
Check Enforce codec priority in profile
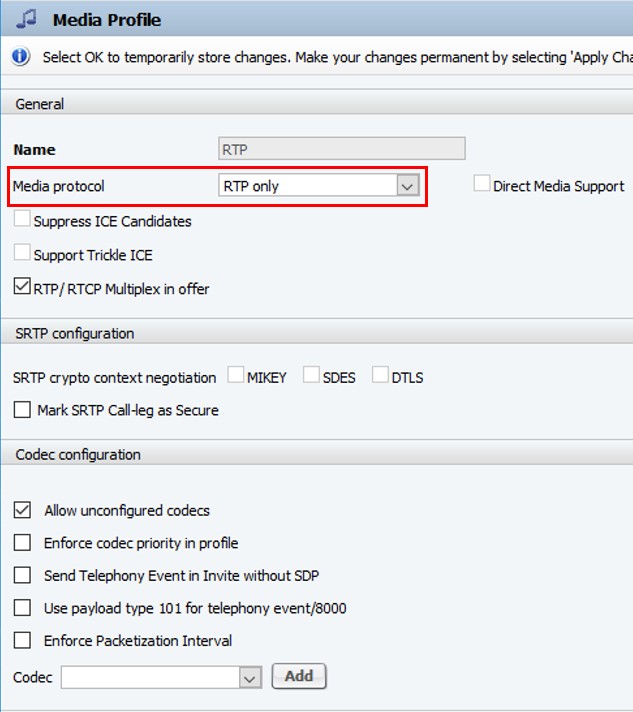22,542
